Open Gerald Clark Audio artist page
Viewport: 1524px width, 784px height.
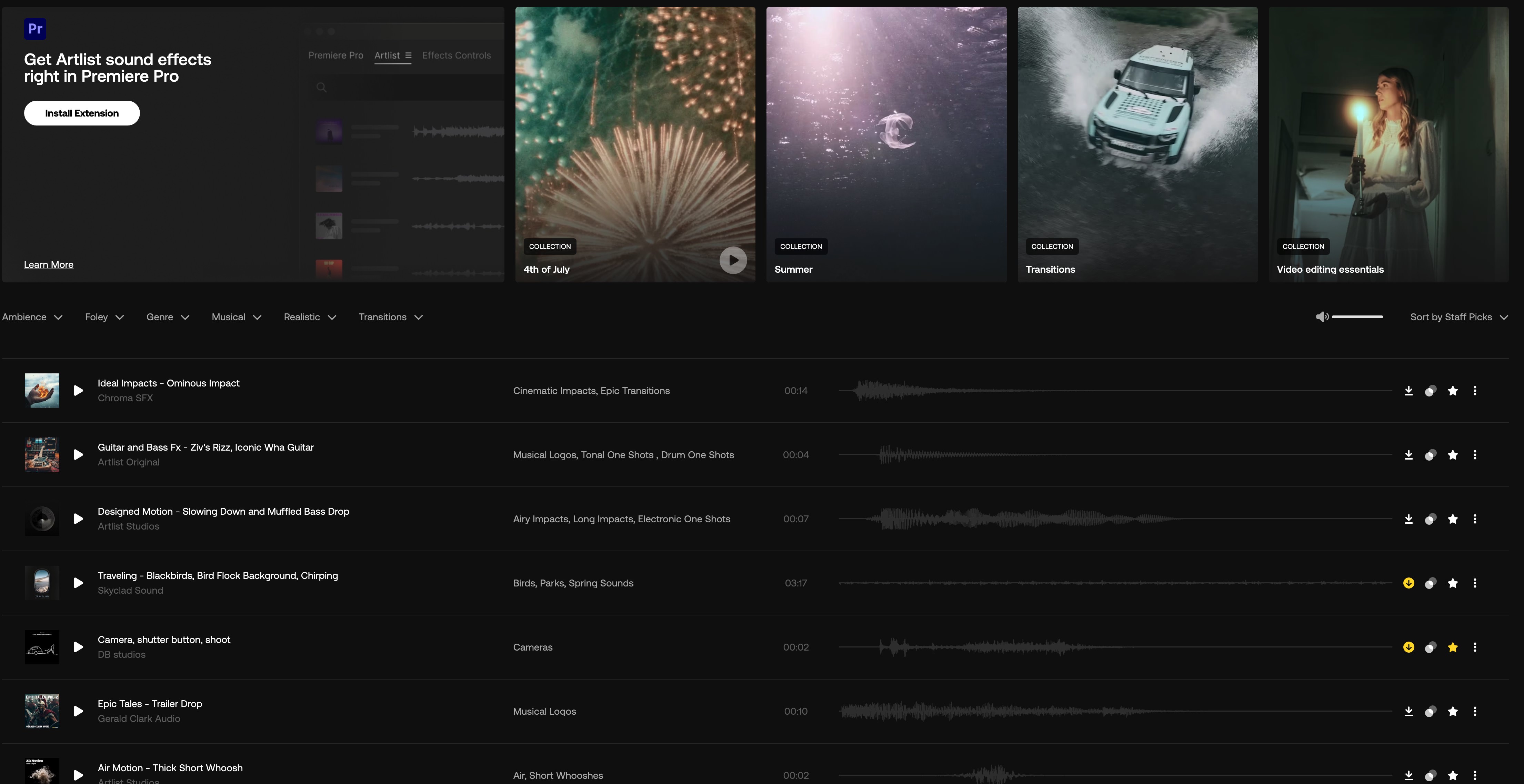139,719
